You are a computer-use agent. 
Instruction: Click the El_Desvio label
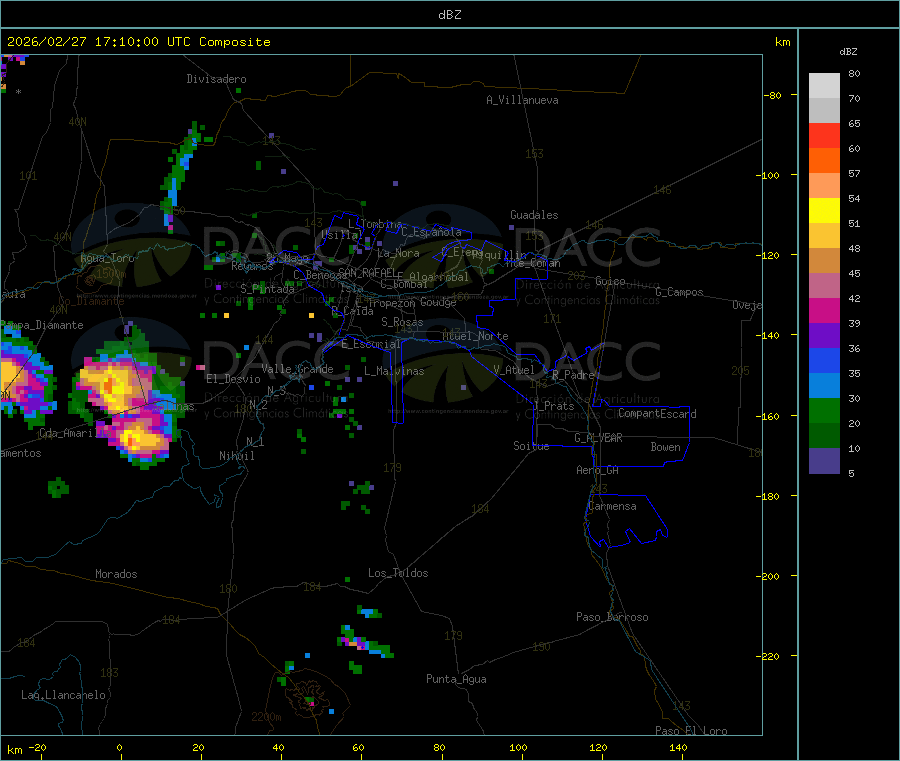(233, 379)
